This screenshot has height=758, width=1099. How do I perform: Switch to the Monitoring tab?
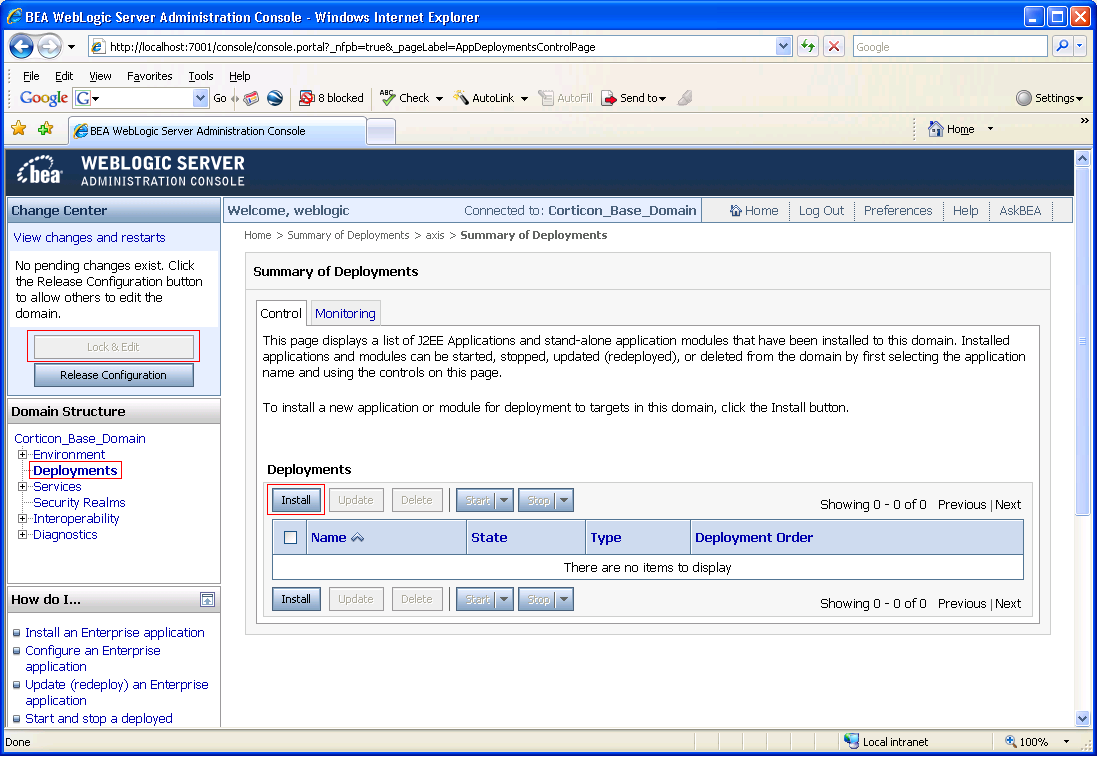[x=345, y=313]
